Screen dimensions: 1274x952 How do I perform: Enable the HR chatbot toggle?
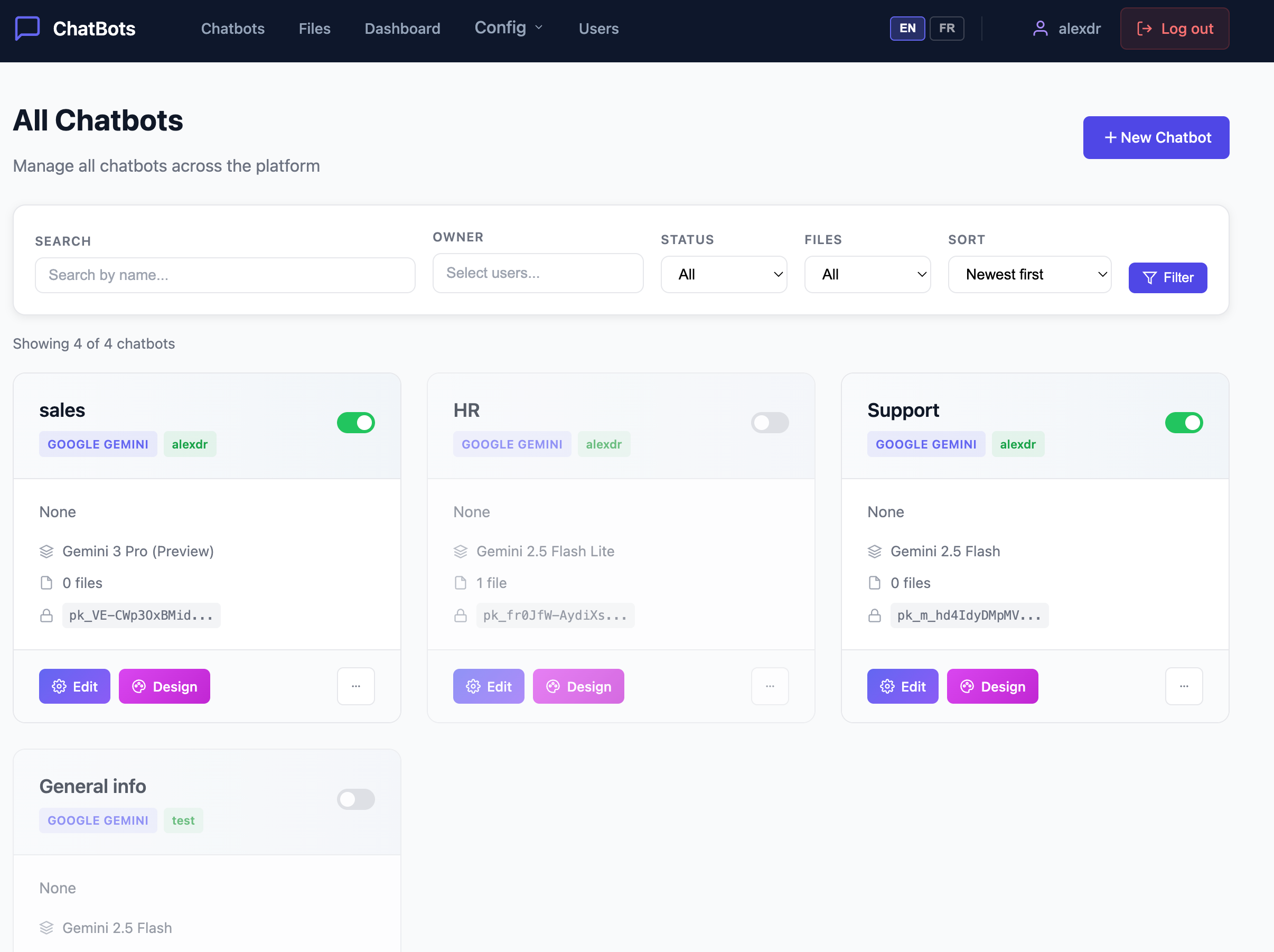770,423
